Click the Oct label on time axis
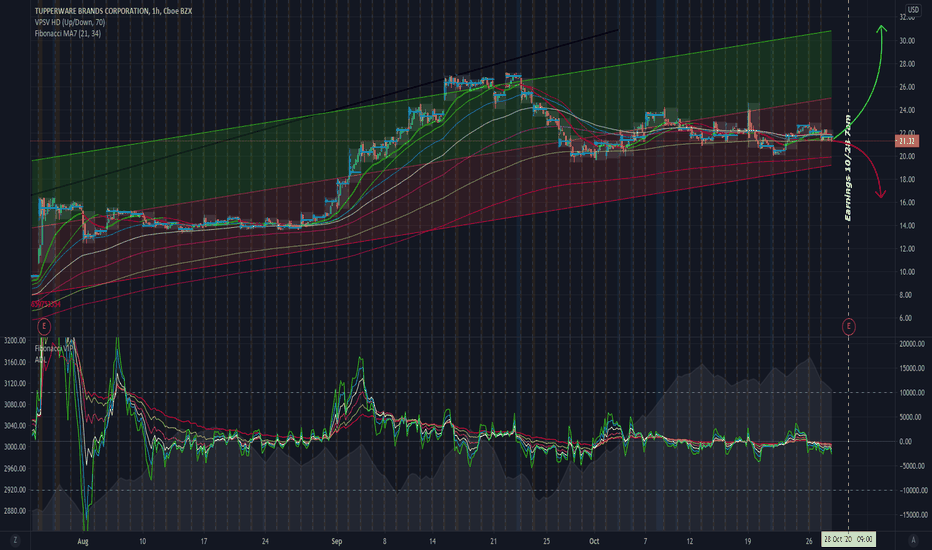This screenshot has width=932, height=550. click(x=594, y=541)
